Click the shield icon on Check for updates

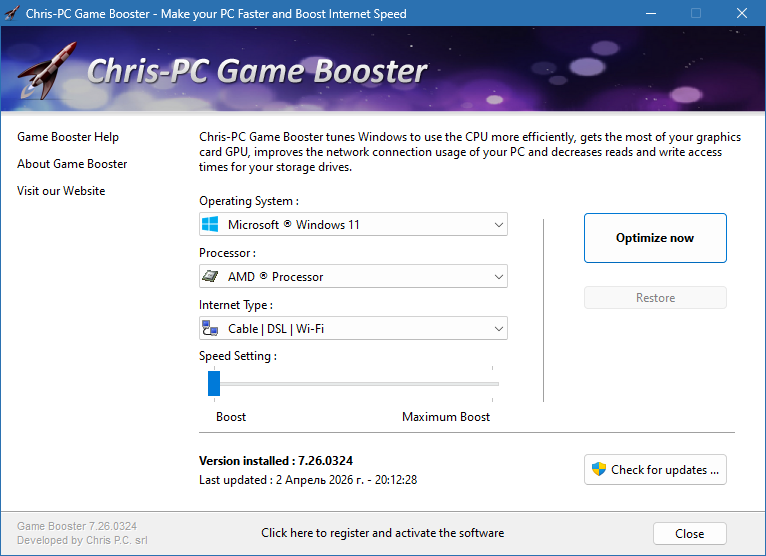tap(598, 470)
